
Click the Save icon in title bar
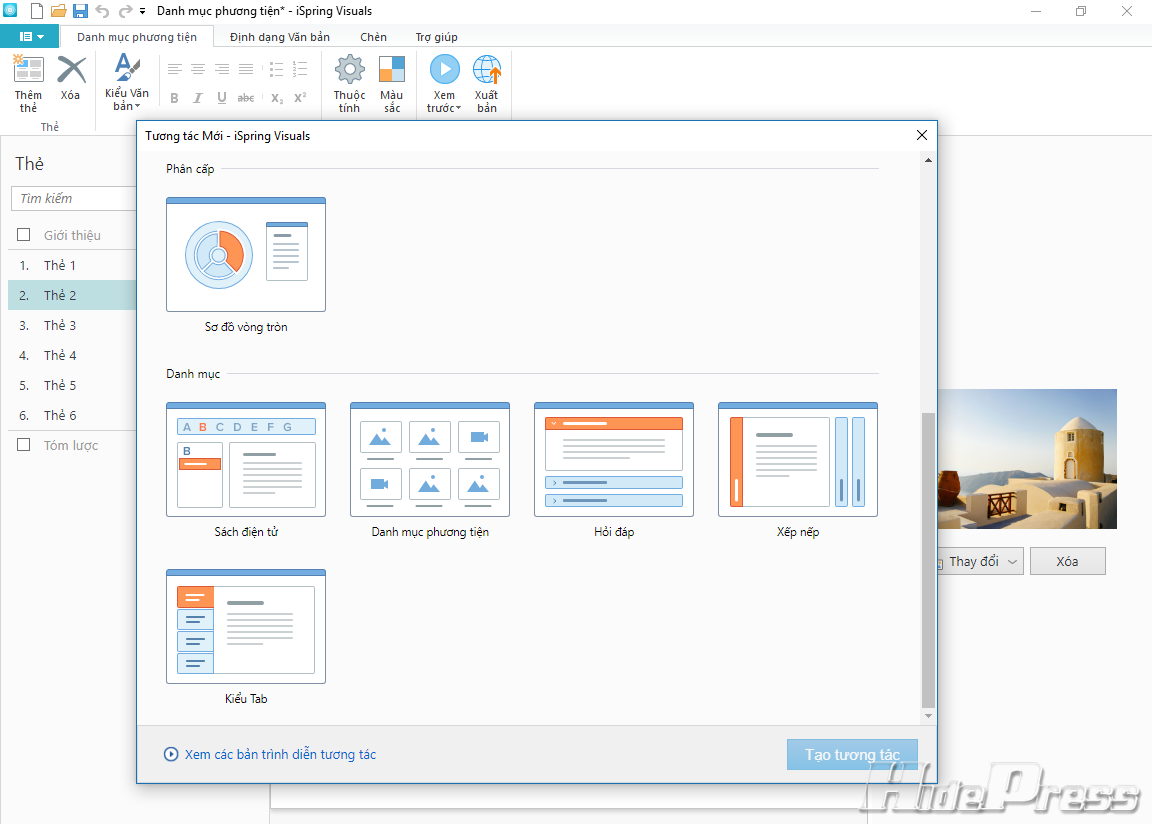80,11
